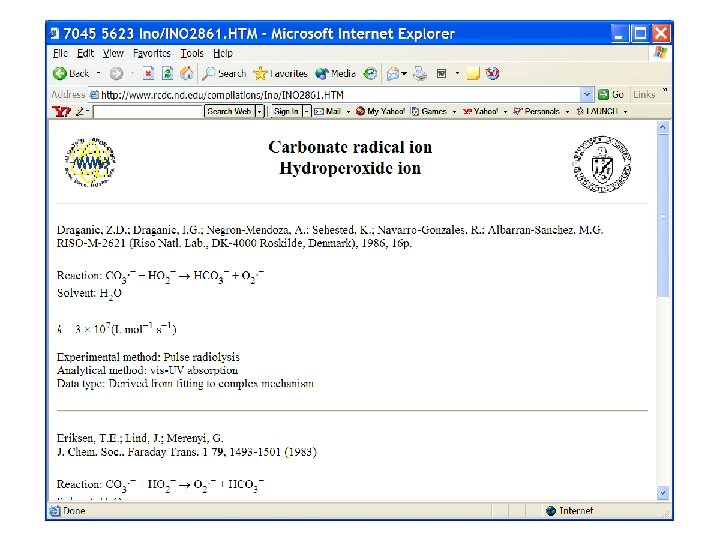Click the scrollbar up arrow
The width and height of the screenshot is (720, 540).
(x=663, y=127)
